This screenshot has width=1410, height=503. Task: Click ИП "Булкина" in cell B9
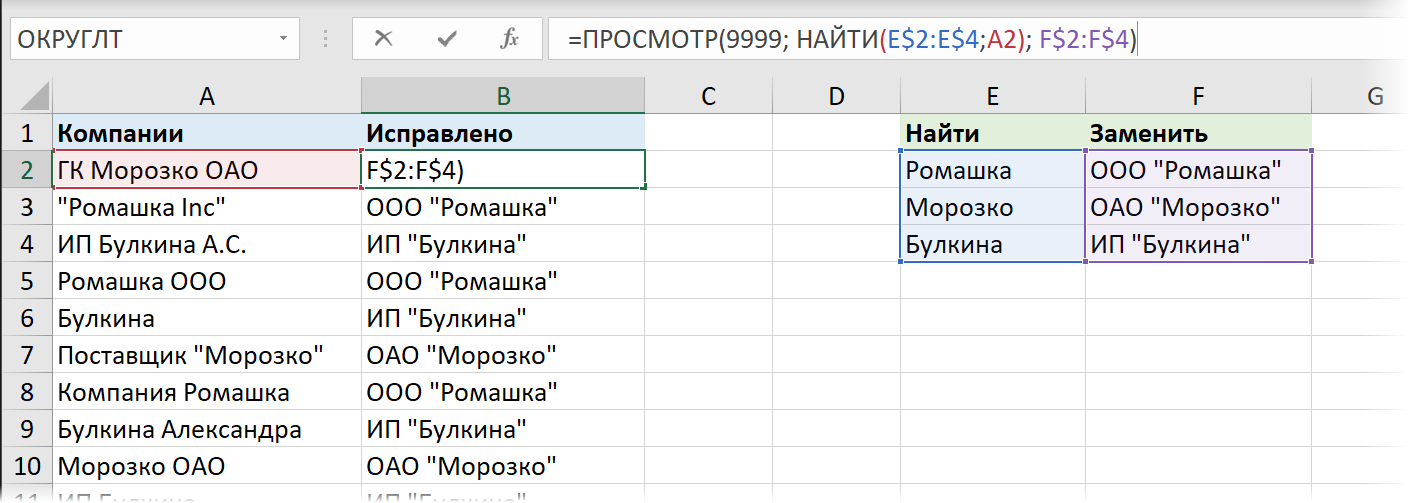(x=504, y=429)
